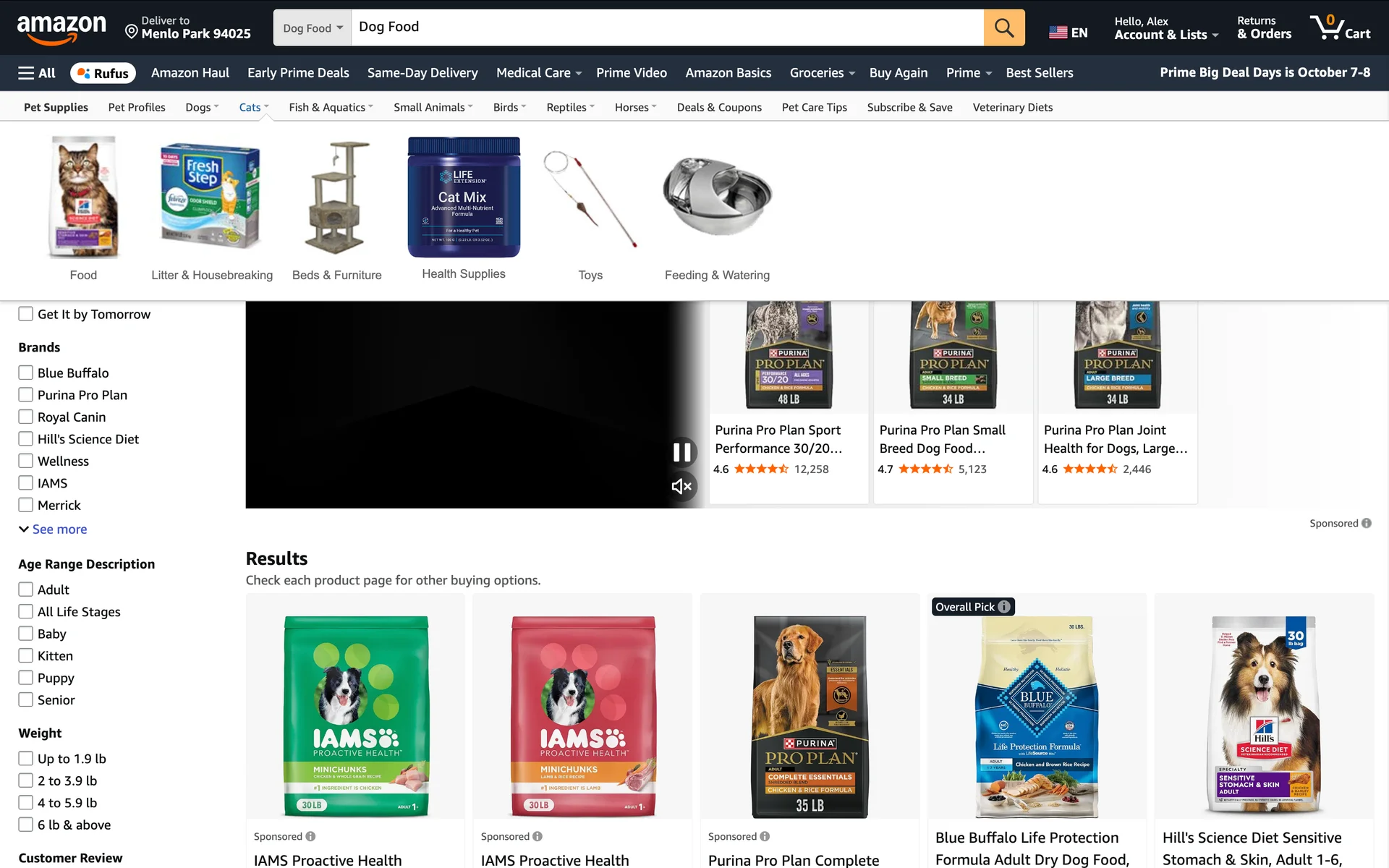Click the Deliver to location pin

131,31
